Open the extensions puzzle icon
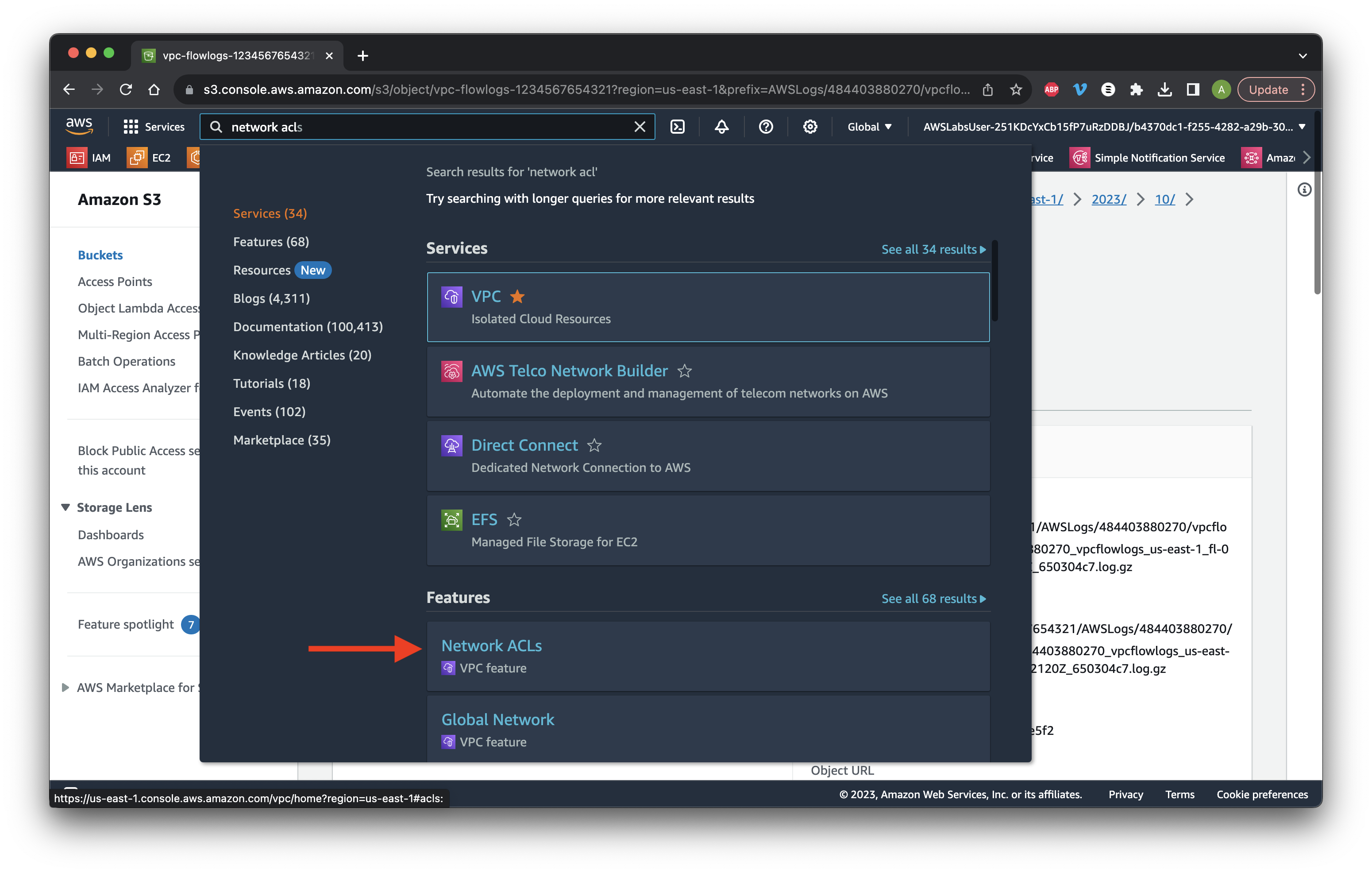Viewport: 1372px width, 873px height. click(x=1136, y=89)
